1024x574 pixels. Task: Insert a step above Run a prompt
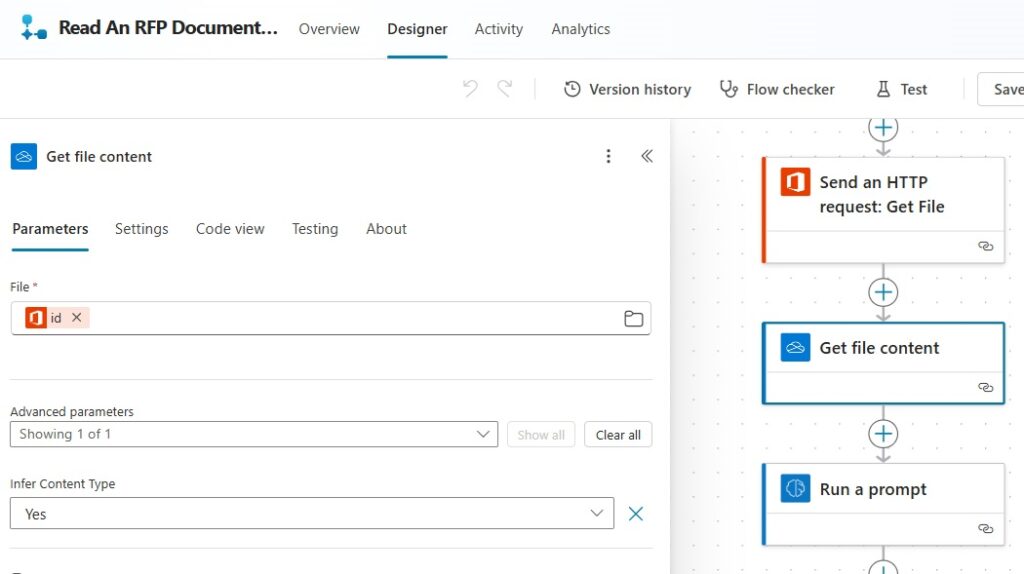883,434
